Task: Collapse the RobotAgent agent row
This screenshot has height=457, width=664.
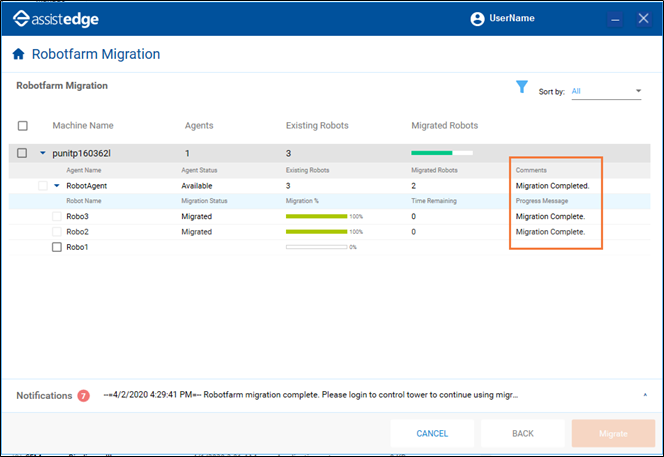Action: [x=57, y=186]
